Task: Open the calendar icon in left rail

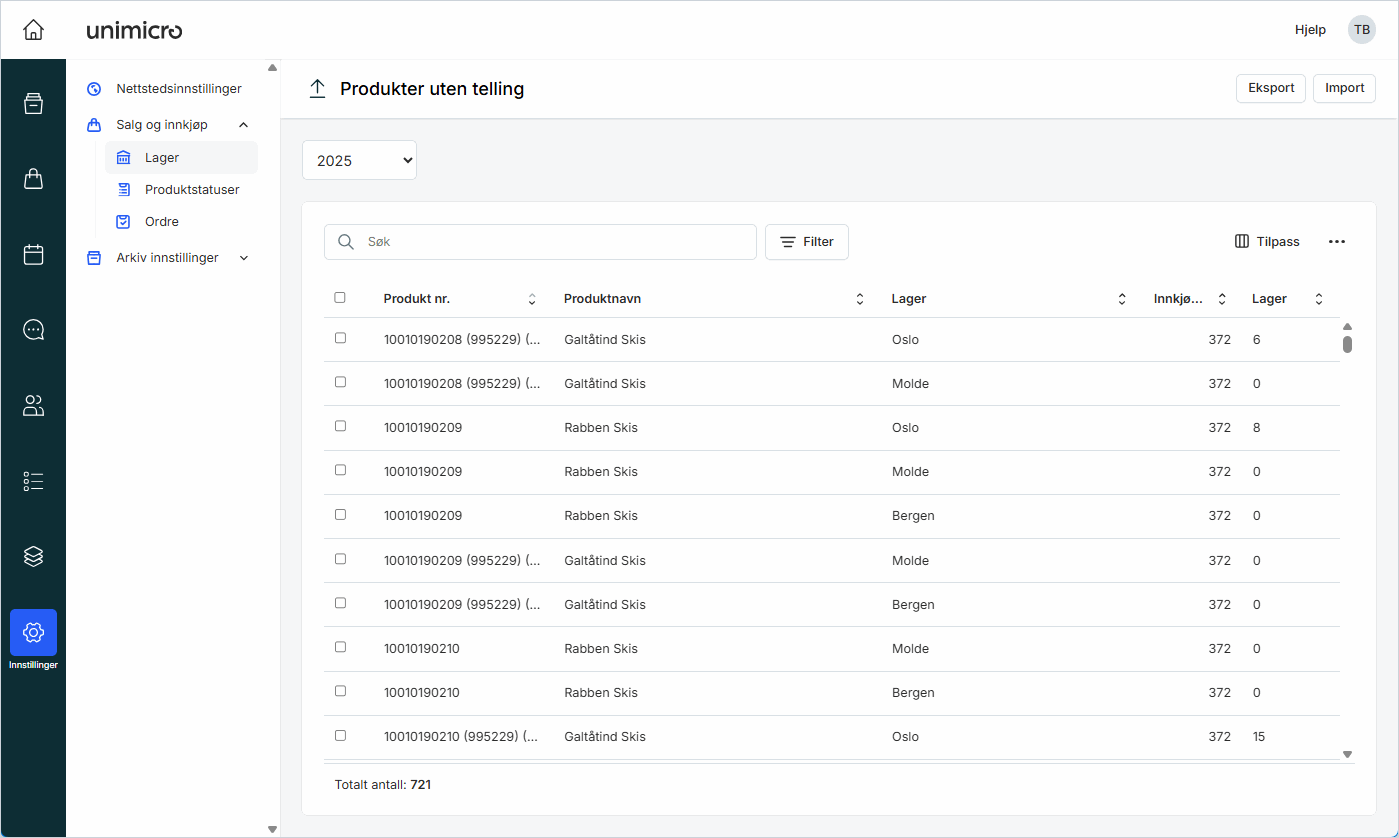Action: point(33,254)
